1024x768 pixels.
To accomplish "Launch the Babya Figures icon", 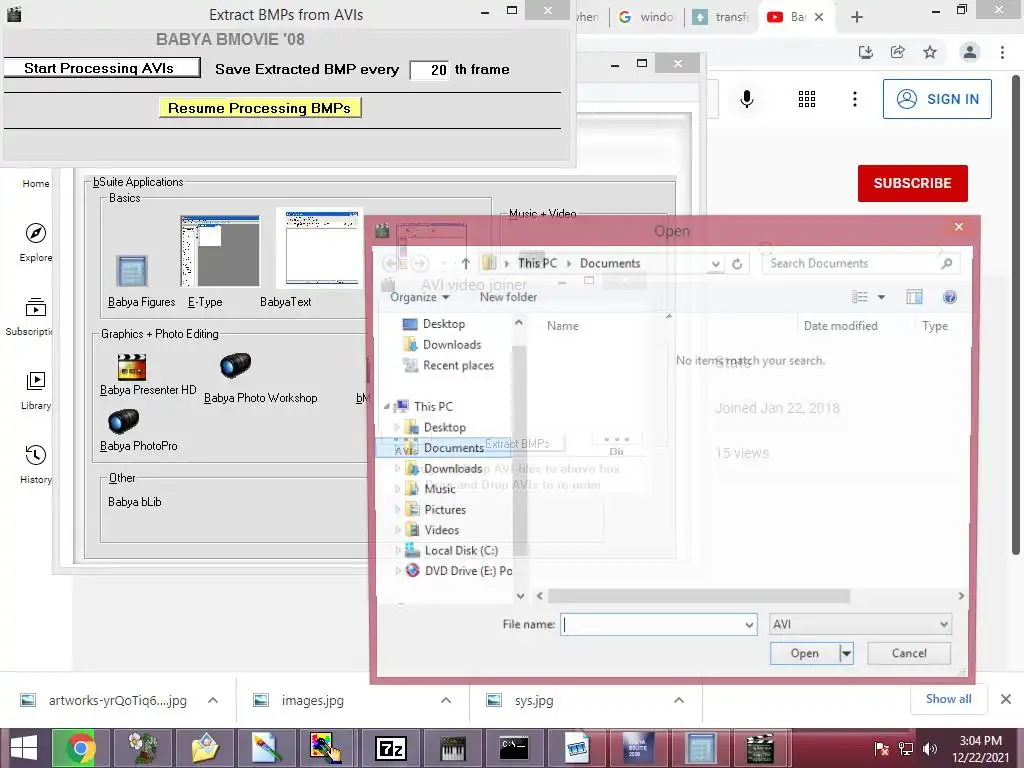I will [x=132, y=271].
